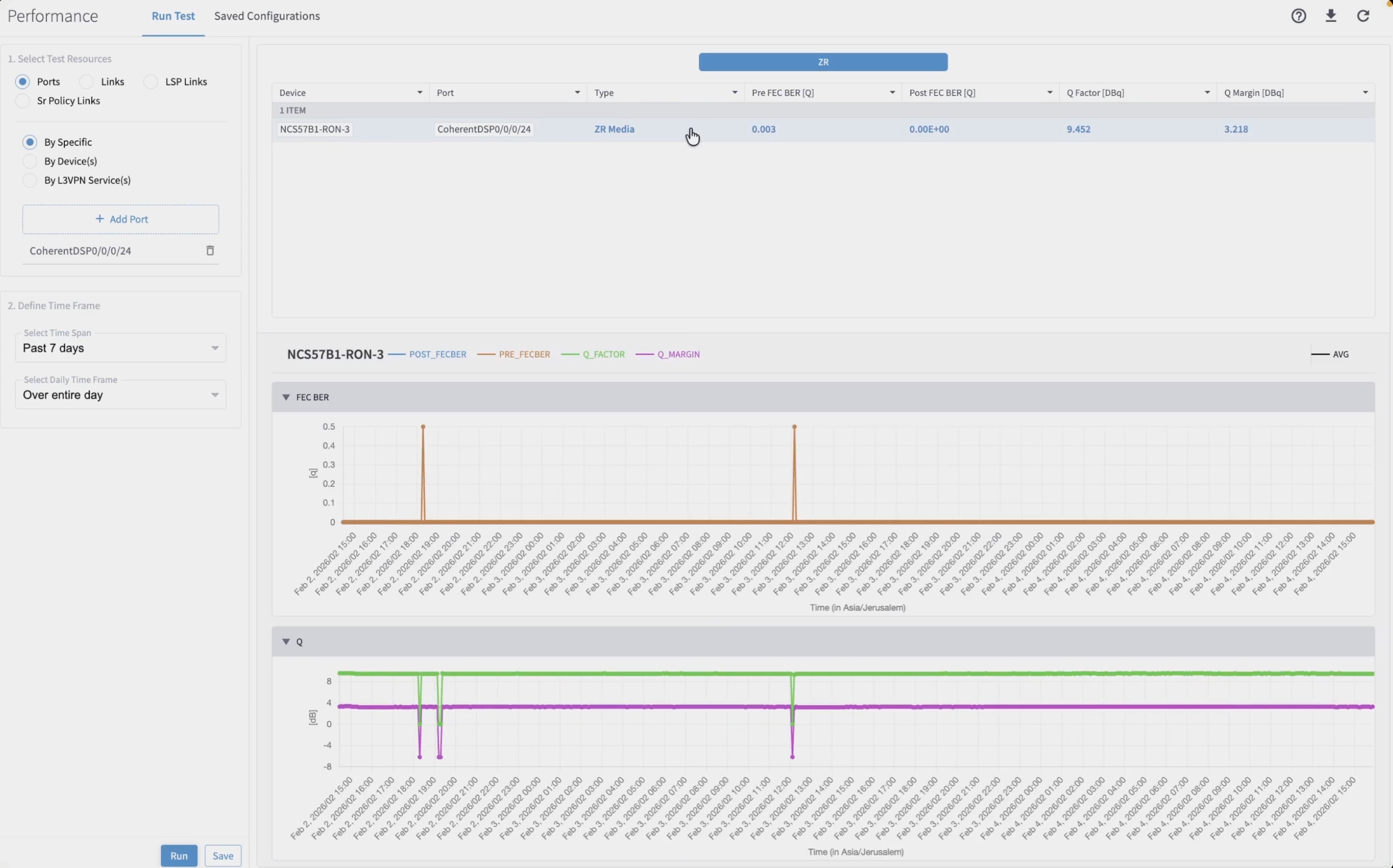Viewport: 1393px width, 868px height.
Task: Click the 3.218 Q Margin value
Action: 1236,129
